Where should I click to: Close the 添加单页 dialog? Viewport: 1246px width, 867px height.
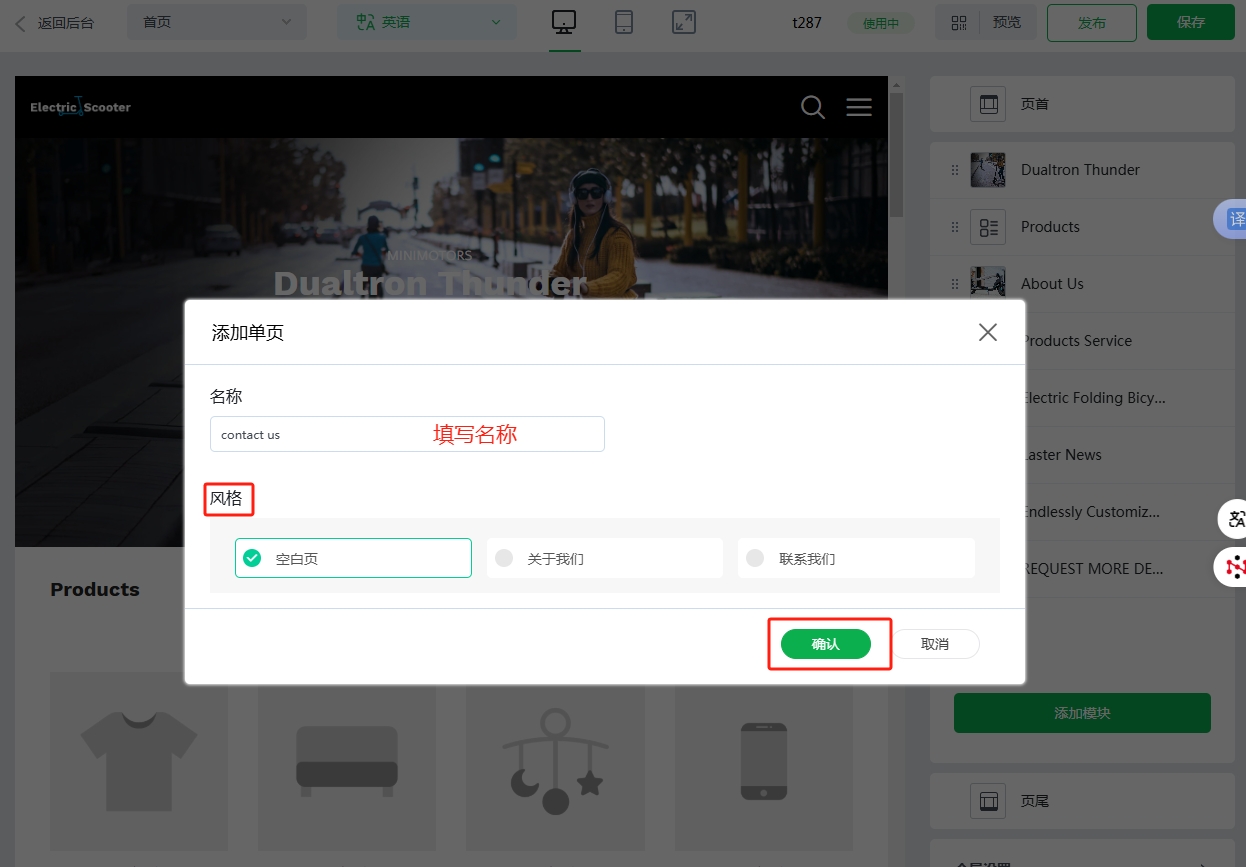pyautogui.click(x=988, y=332)
